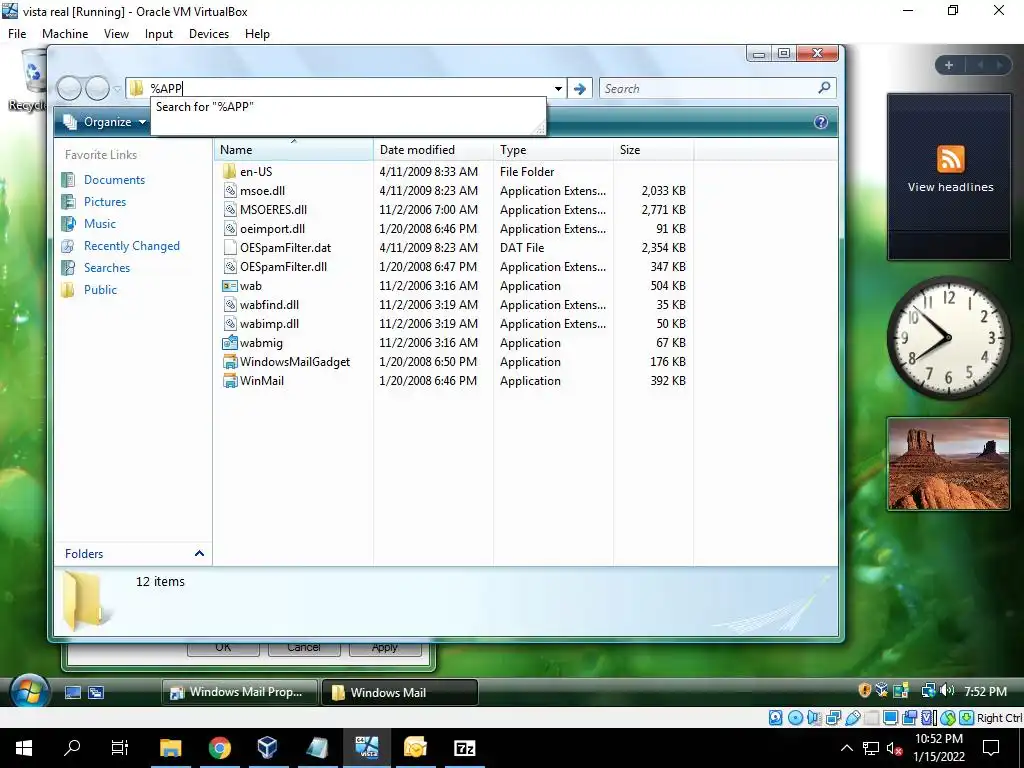Click the address bar containing %APP
The image size is (1024, 768).
click(x=347, y=88)
